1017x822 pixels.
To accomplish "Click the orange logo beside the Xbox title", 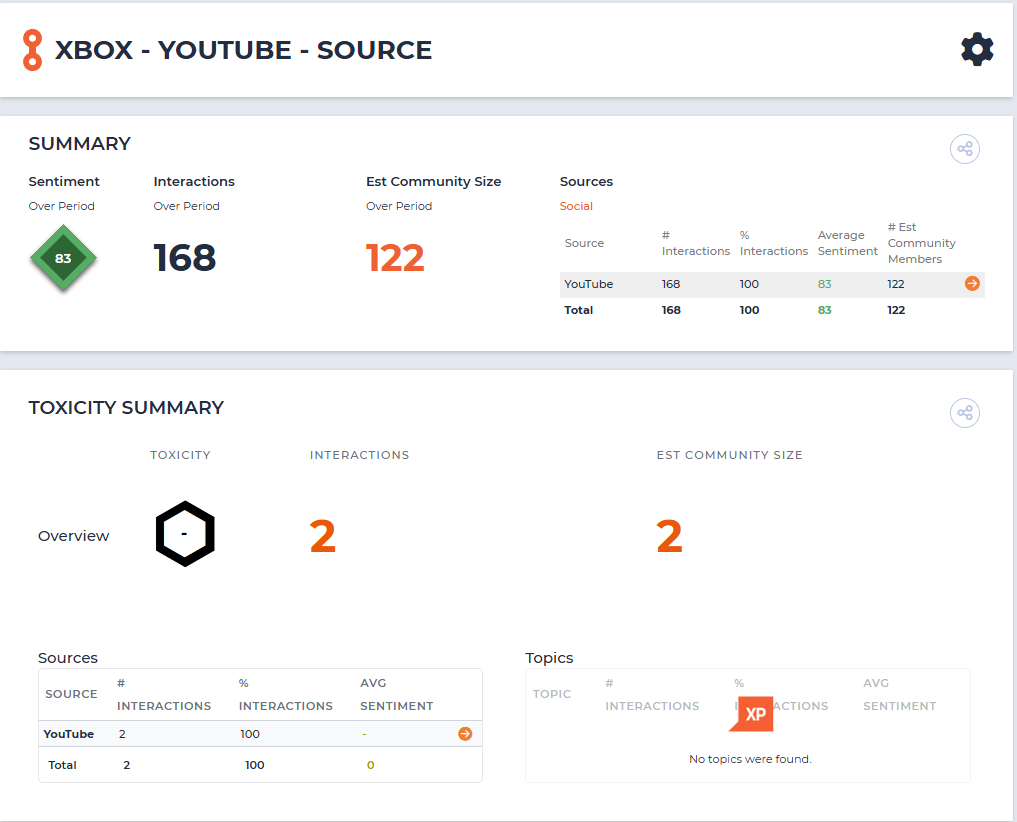I will pos(32,50).
